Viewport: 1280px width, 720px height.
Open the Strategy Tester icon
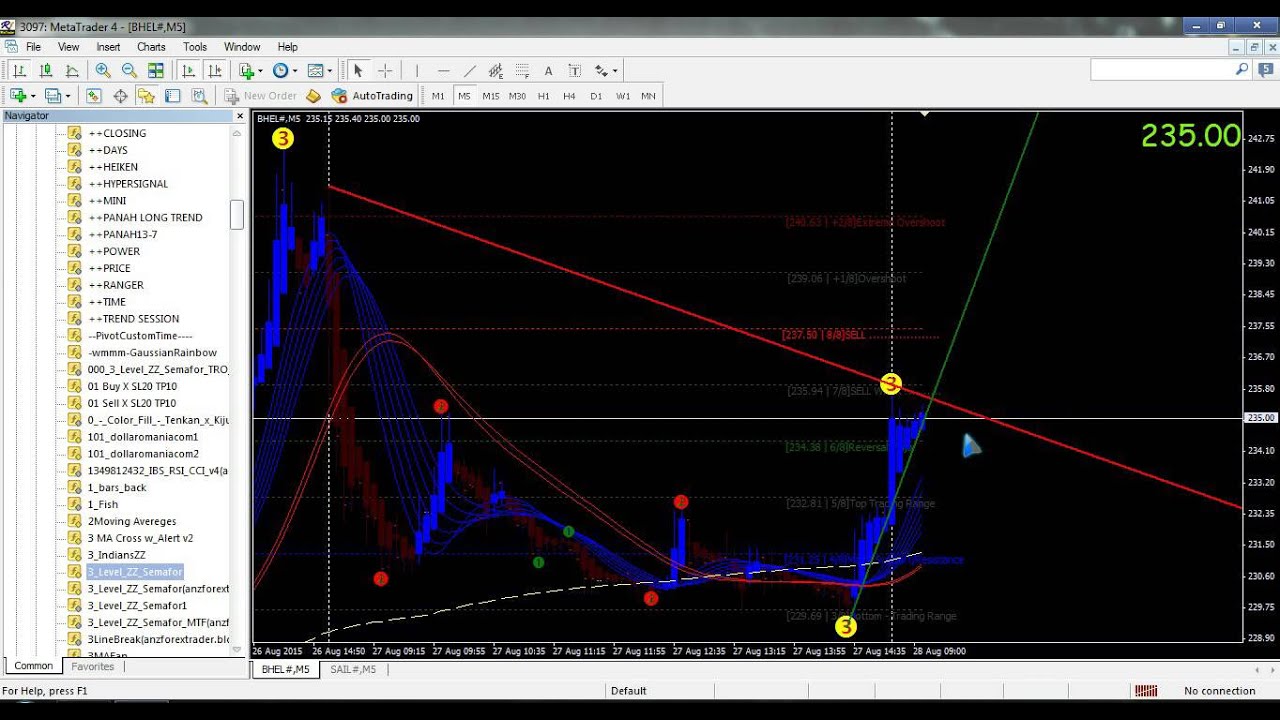[x=199, y=96]
